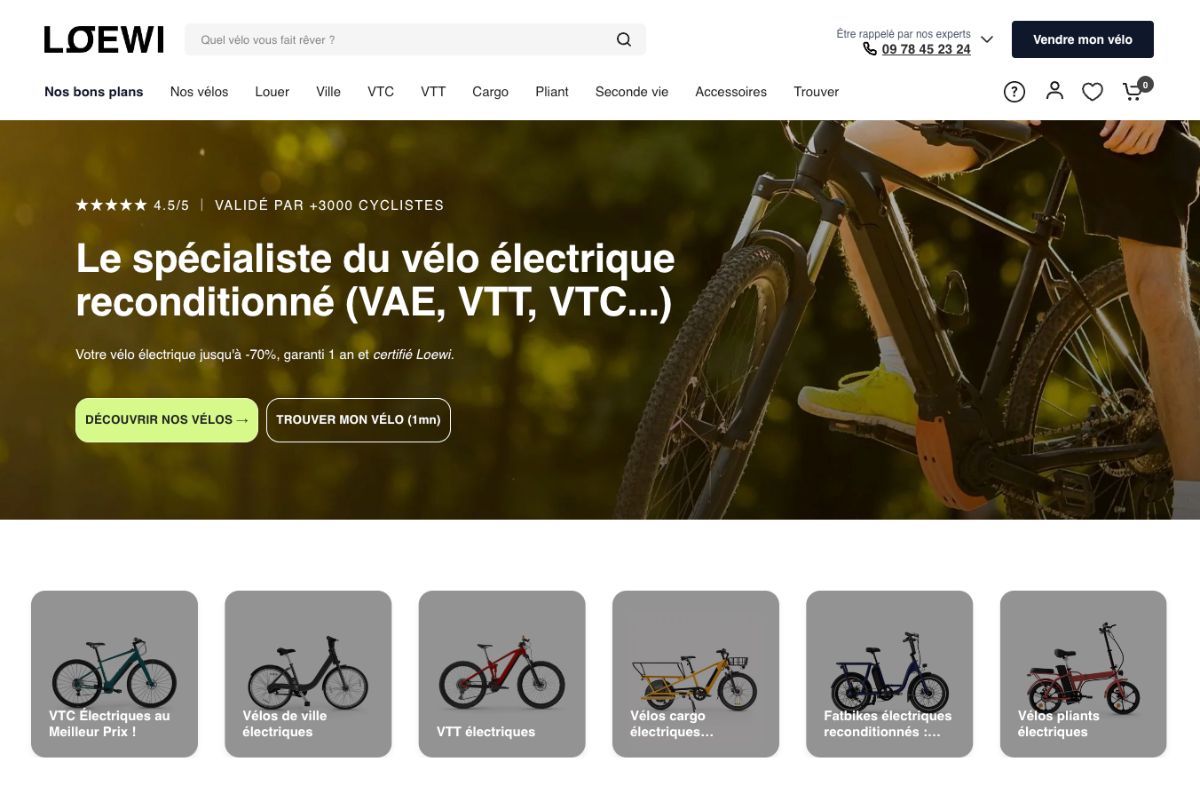Open the Accessoires menu
The height and width of the screenshot is (800, 1200).
(x=731, y=92)
